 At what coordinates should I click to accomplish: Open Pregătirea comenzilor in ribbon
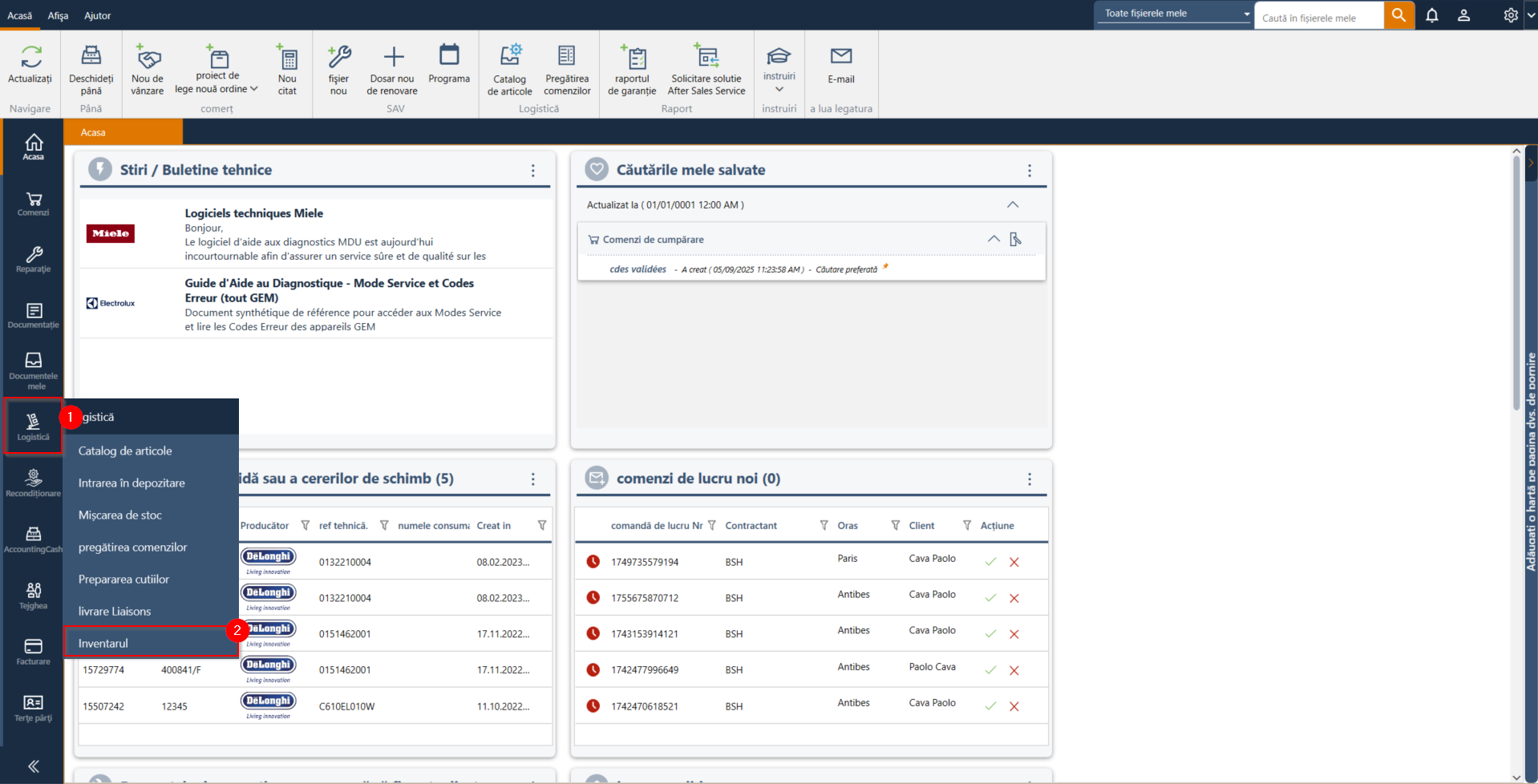(x=567, y=69)
